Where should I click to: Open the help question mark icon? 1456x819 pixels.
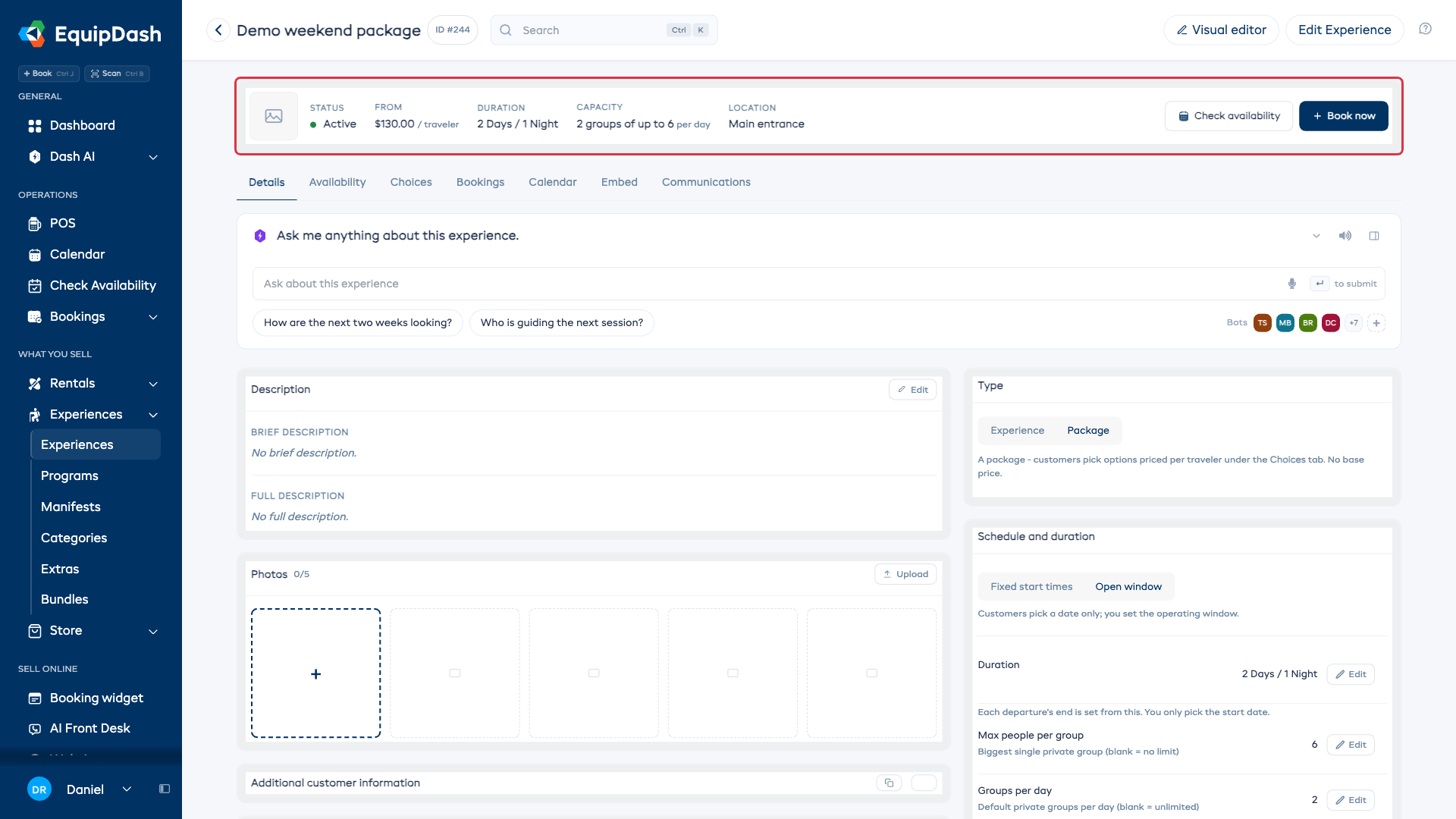(x=1426, y=29)
